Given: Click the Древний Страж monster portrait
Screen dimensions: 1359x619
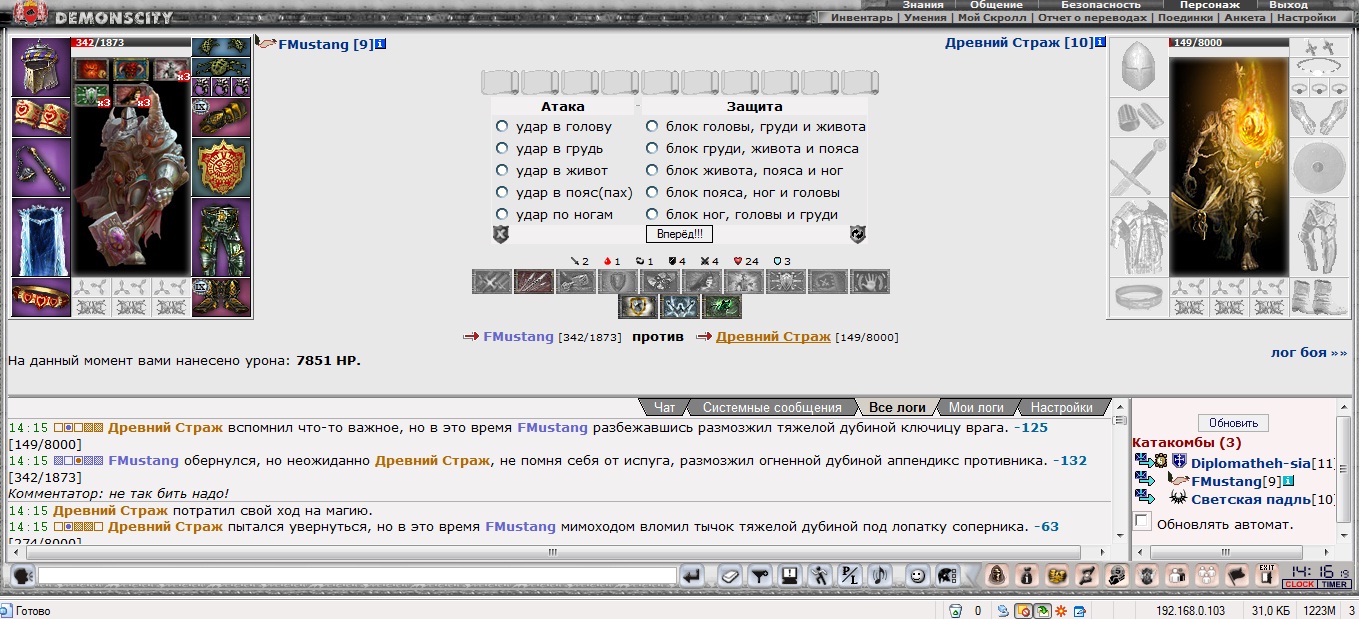Looking at the screenshot, I should point(1228,167).
